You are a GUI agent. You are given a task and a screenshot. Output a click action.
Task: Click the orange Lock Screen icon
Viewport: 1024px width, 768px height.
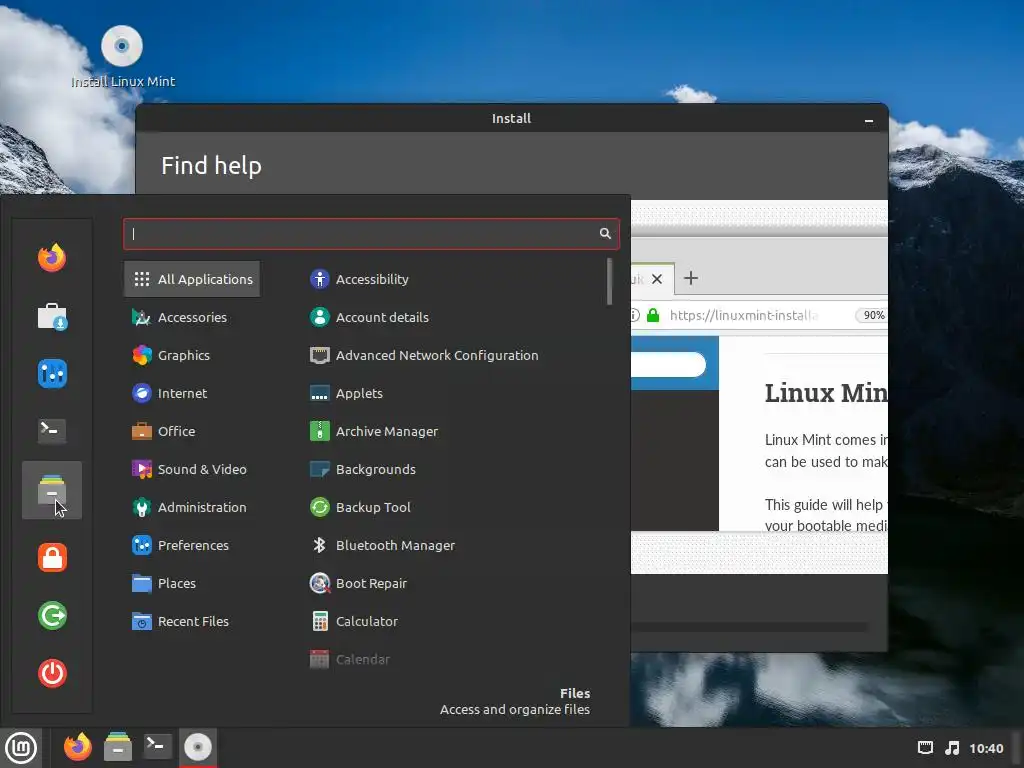tap(52, 558)
